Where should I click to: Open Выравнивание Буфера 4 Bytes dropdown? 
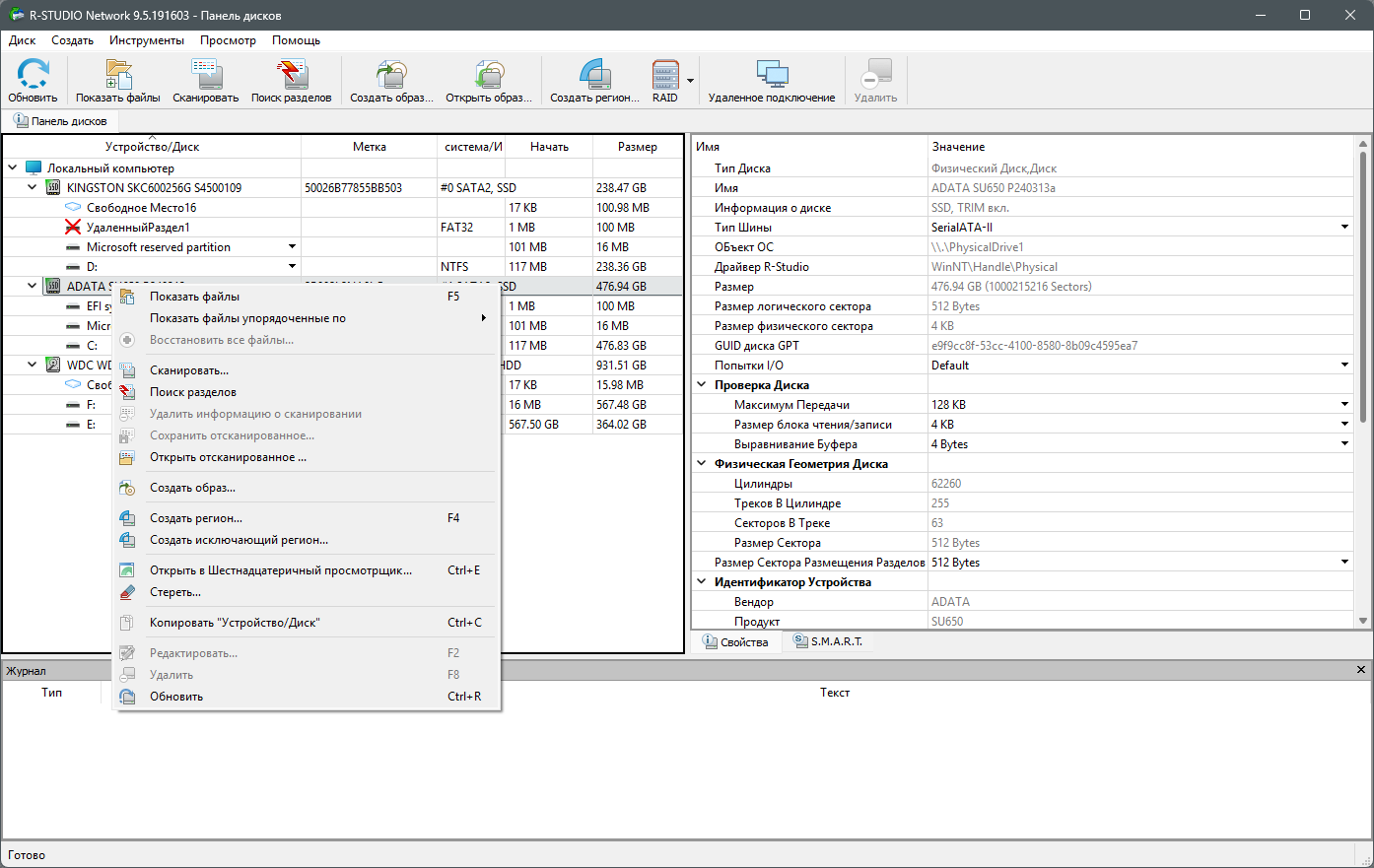pyautogui.click(x=1345, y=444)
